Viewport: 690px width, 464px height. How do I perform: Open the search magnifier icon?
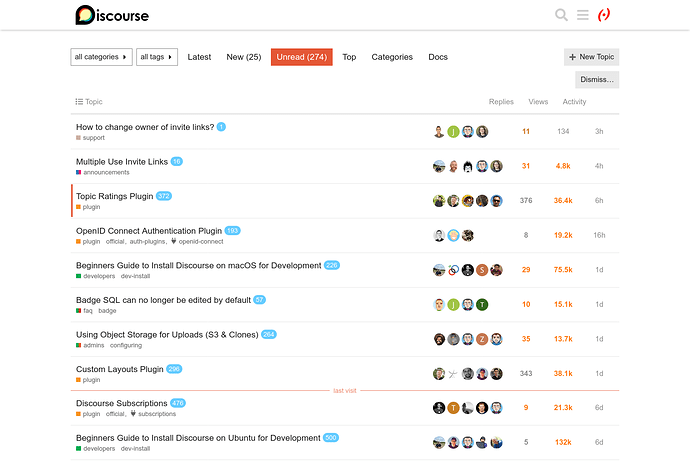click(x=561, y=15)
